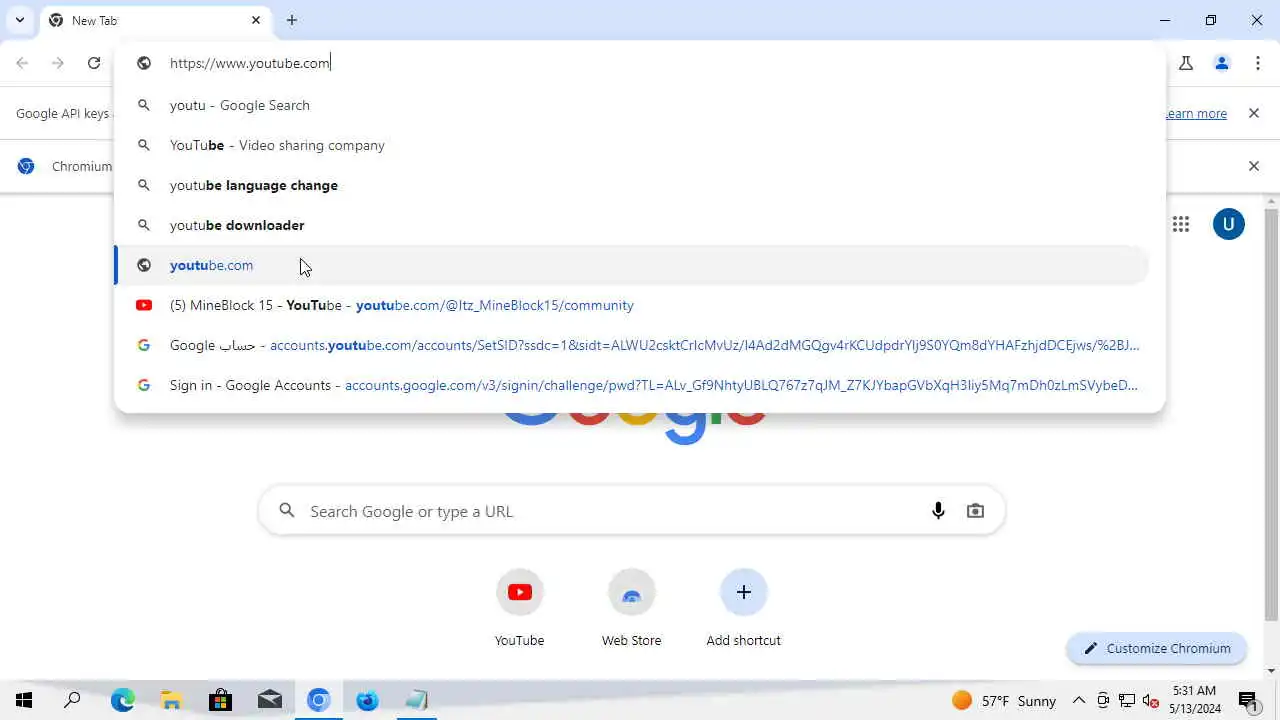Open the light-blue app in the taskbar
The image size is (1280, 720).
click(417, 700)
